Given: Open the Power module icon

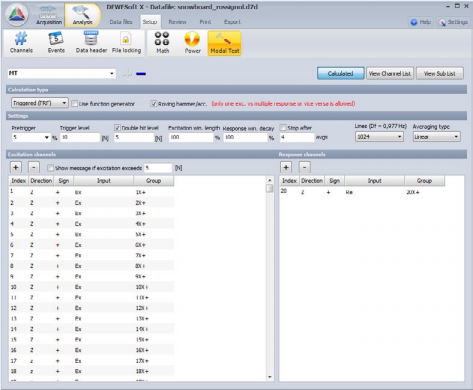Looking at the screenshot, I should tap(193, 43).
